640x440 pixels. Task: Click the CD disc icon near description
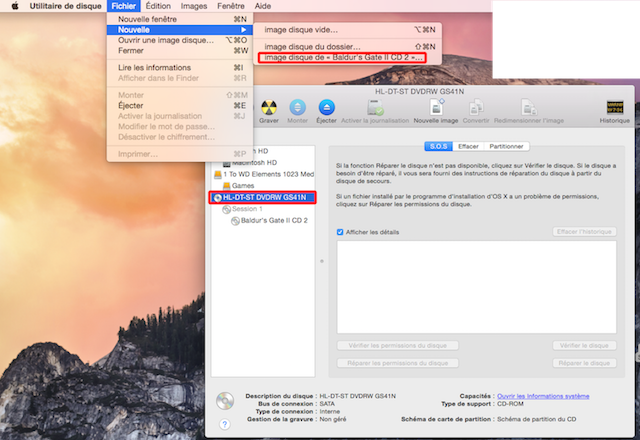point(225,401)
